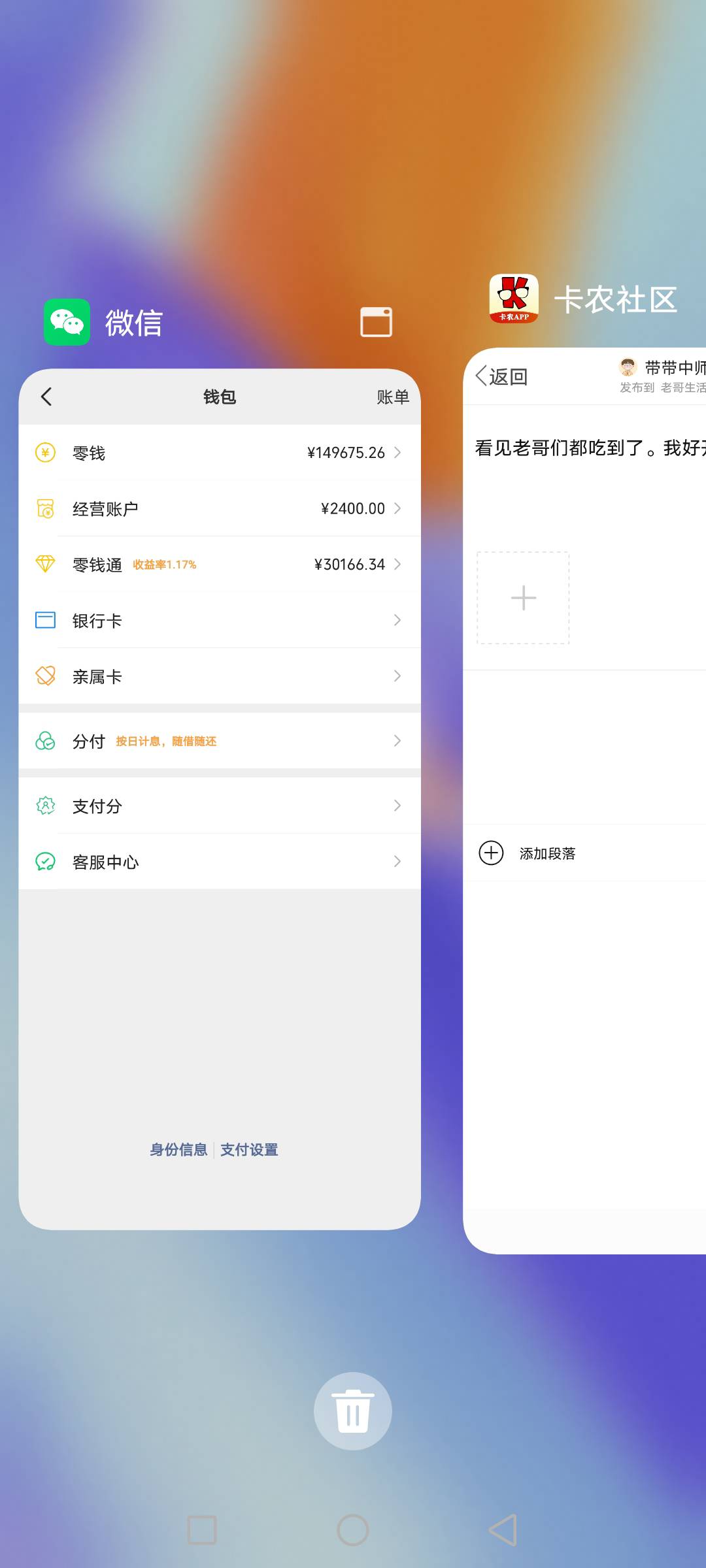Open 身份信息 link
The height and width of the screenshot is (1568, 706).
pos(178,1150)
